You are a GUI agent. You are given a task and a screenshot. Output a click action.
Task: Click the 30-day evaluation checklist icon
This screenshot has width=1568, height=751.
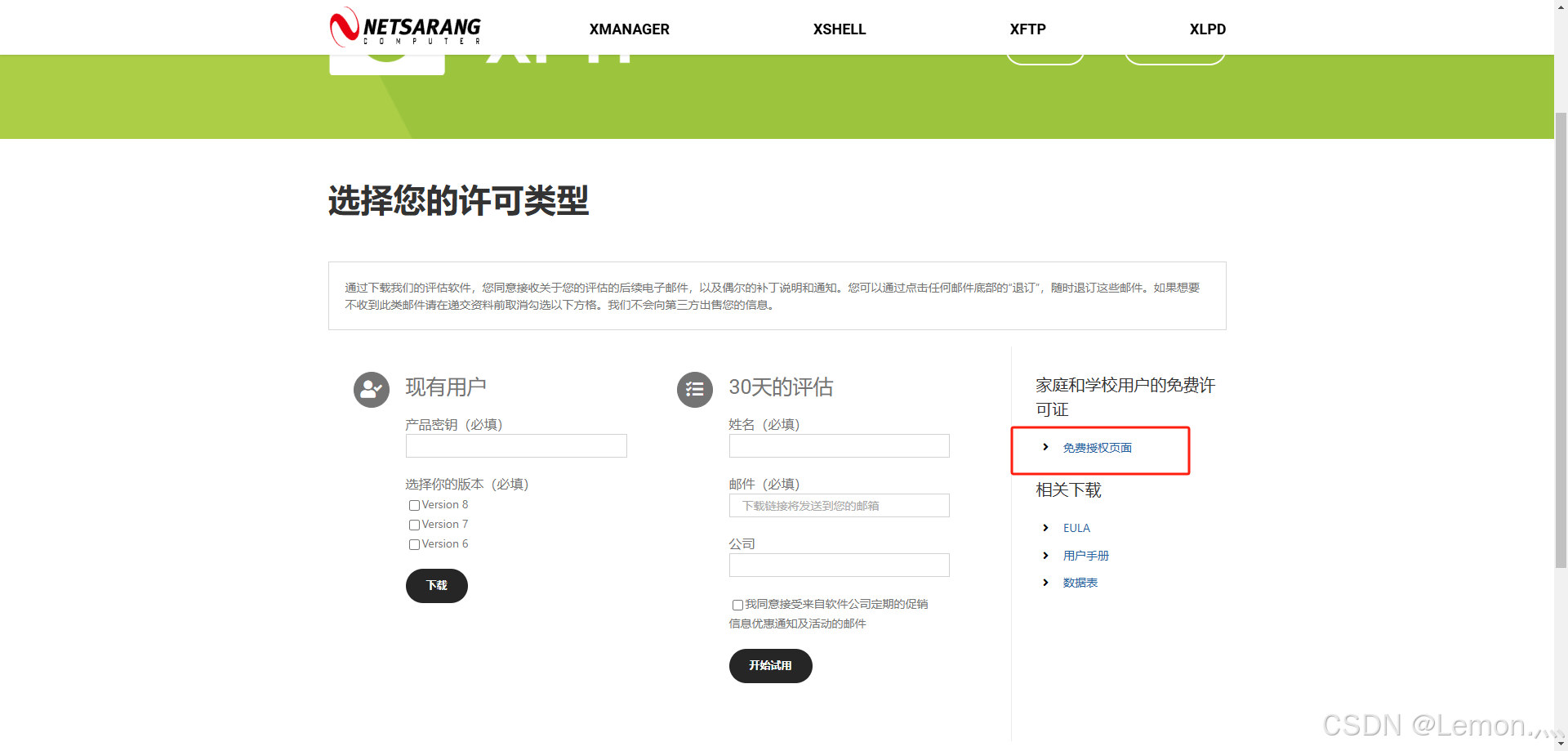[695, 390]
